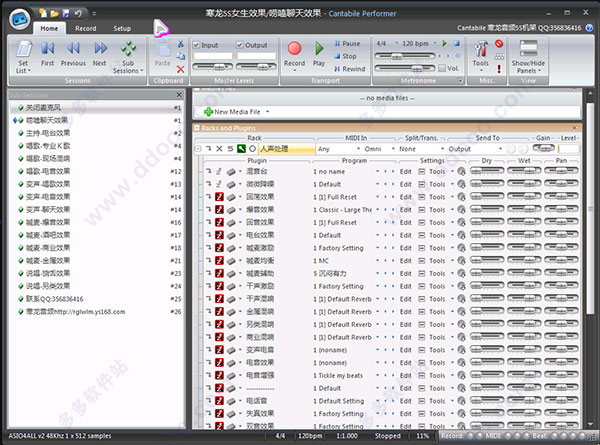Close the Sub-Sessions panel
The height and width of the screenshot is (445, 600).
179,95
